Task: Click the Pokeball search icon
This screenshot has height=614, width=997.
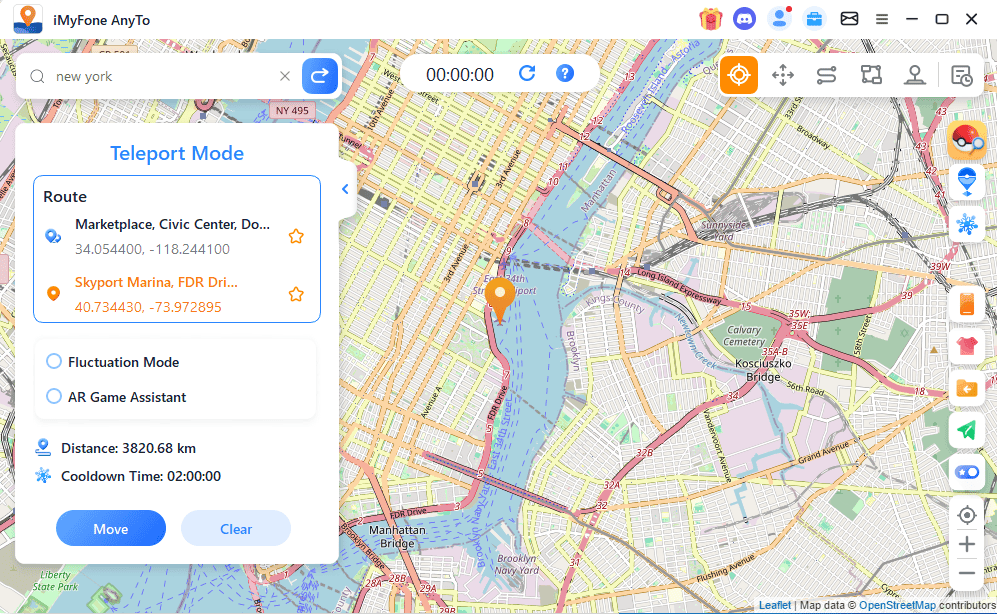Action: [x=966, y=140]
